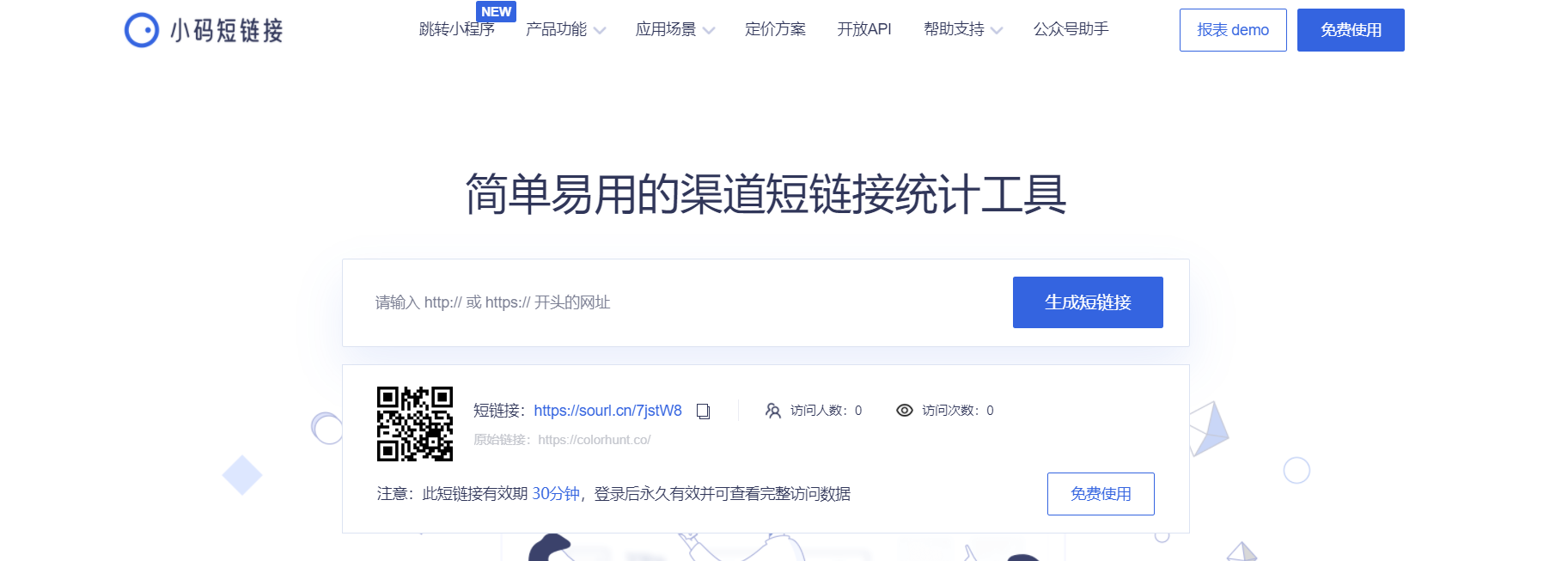The height and width of the screenshot is (561, 1568).
Task: Copy the short link with the copy icon
Action: pyautogui.click(x=704, y=412)
